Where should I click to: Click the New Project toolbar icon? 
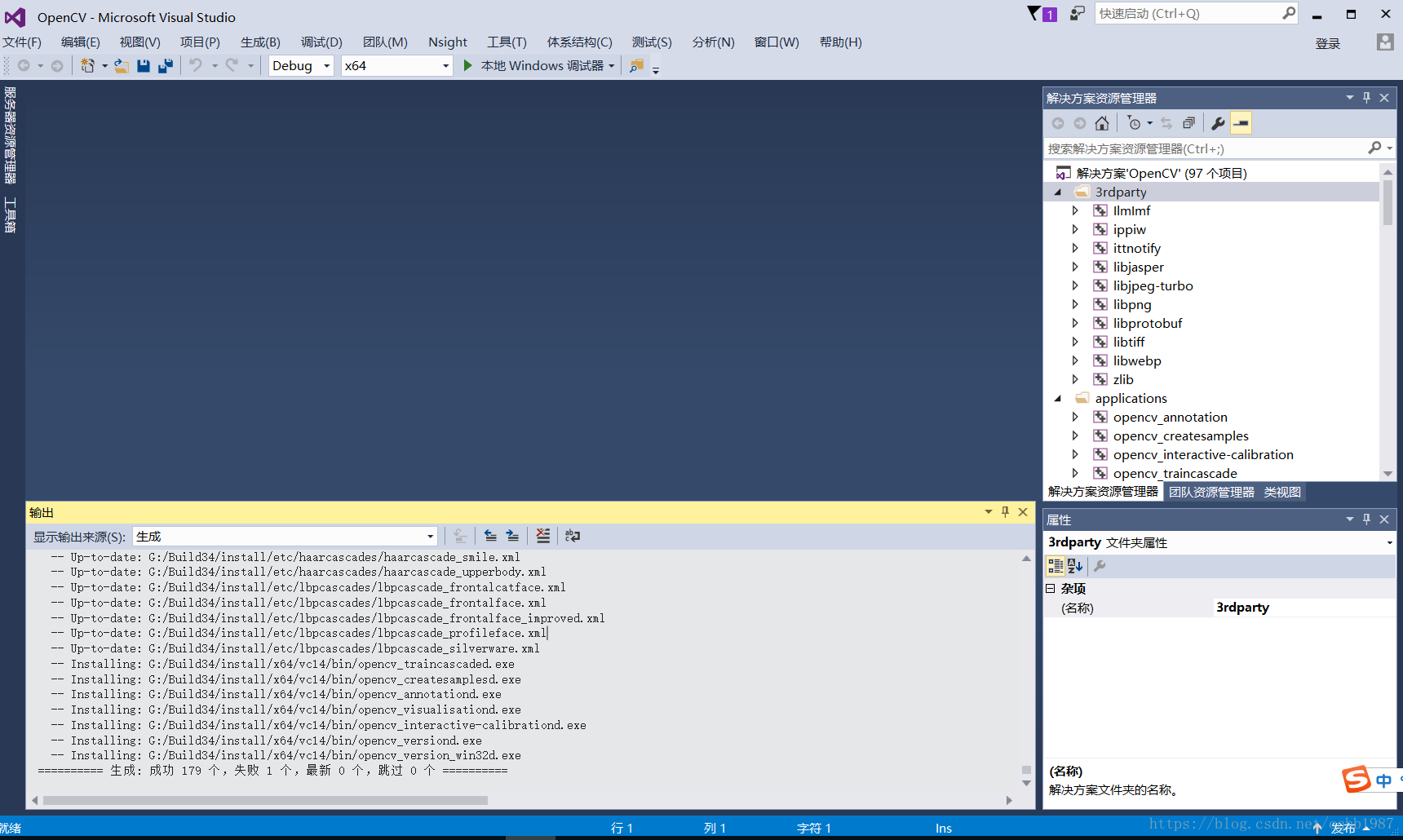tap(87, 66)
